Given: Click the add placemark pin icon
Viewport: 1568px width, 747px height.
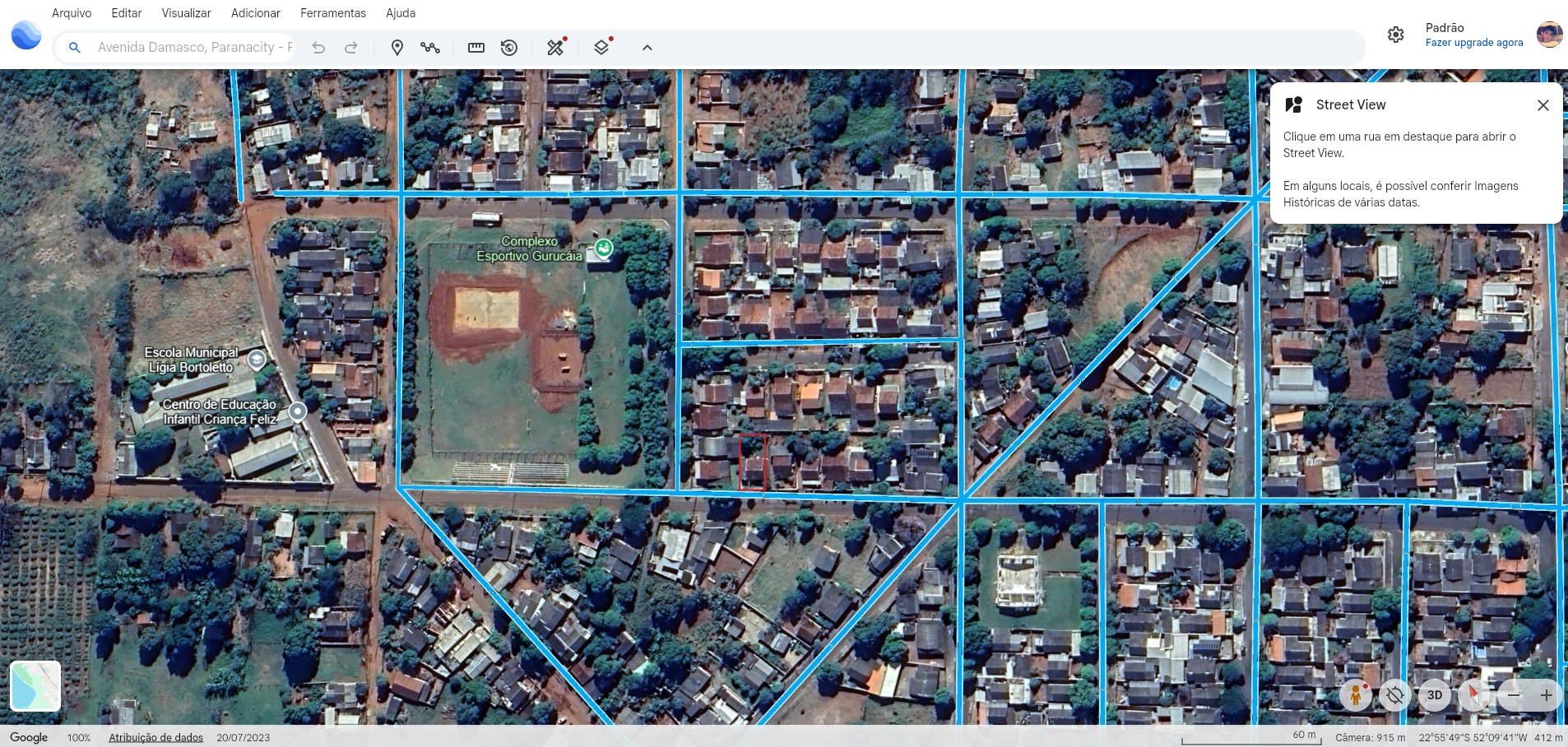Looking at the screenshot, I should [x=397, y=48].
